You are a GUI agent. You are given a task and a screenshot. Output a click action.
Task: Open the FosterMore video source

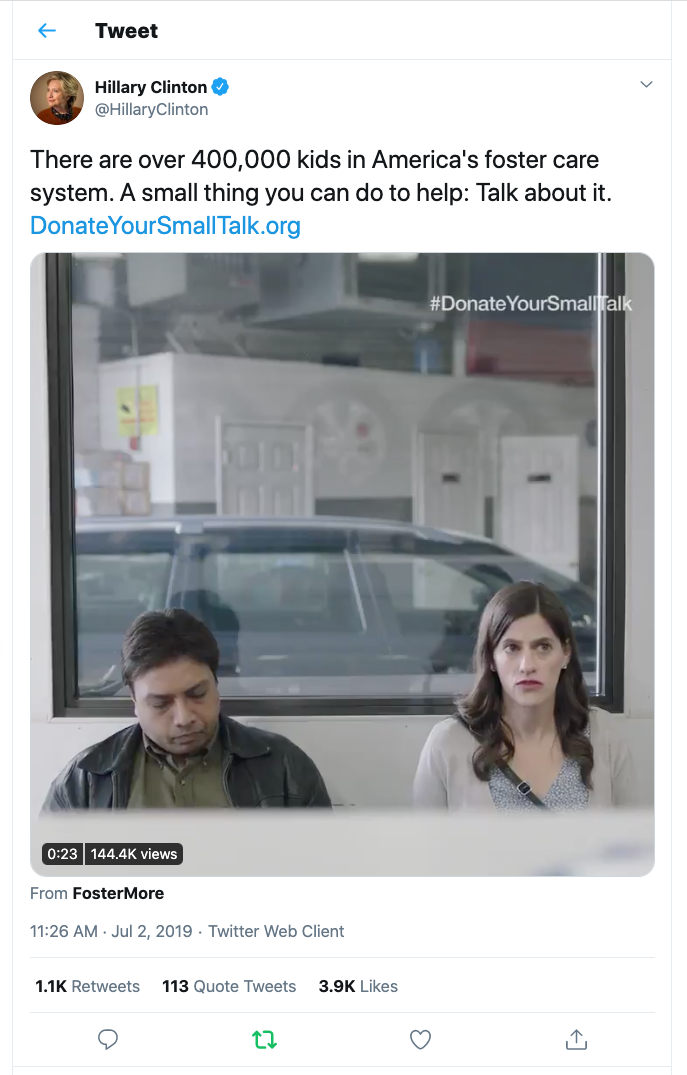pyautogui.click(x=118, y=893)
